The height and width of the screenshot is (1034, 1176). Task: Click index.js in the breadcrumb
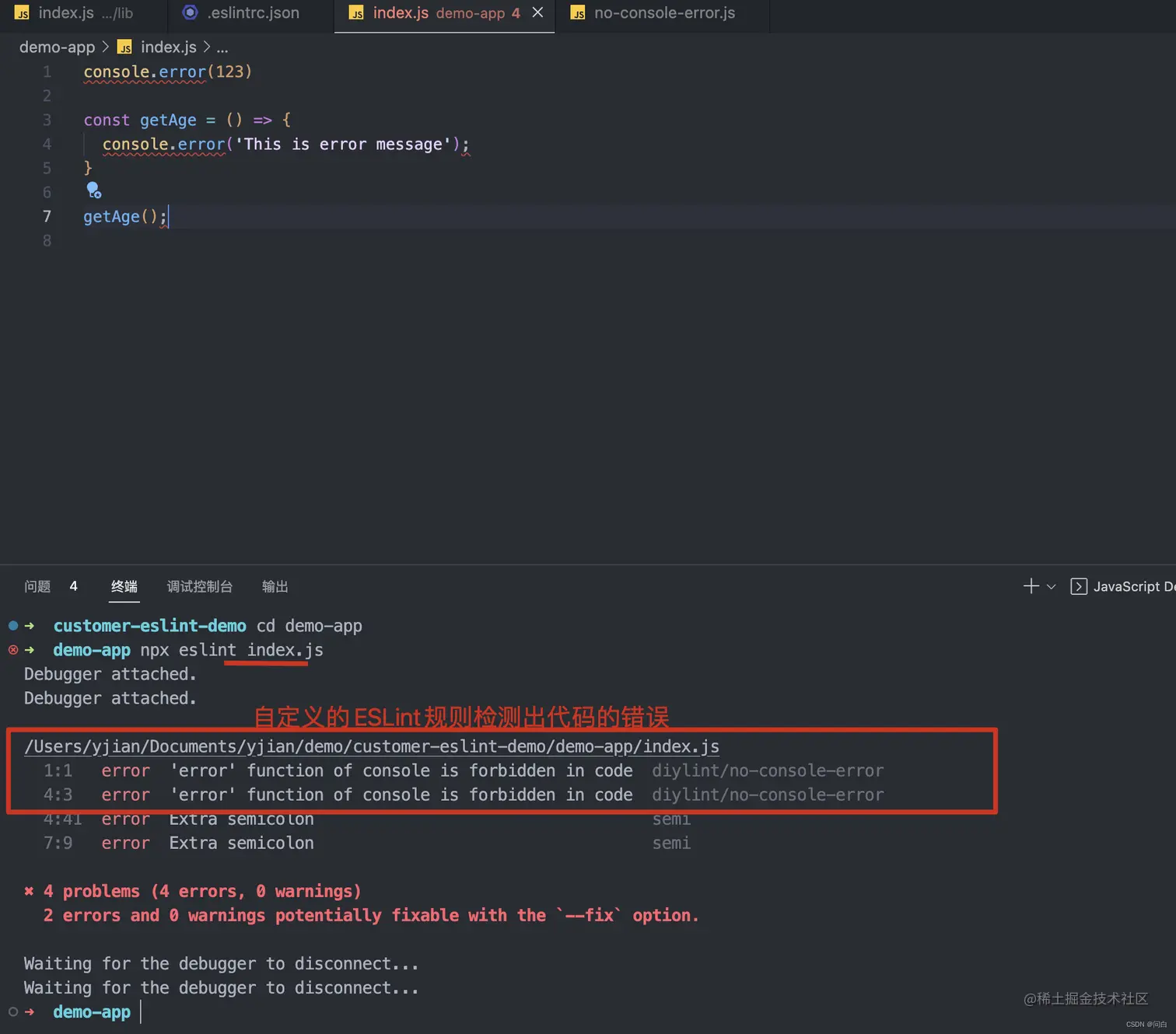[x=168, y=47]
